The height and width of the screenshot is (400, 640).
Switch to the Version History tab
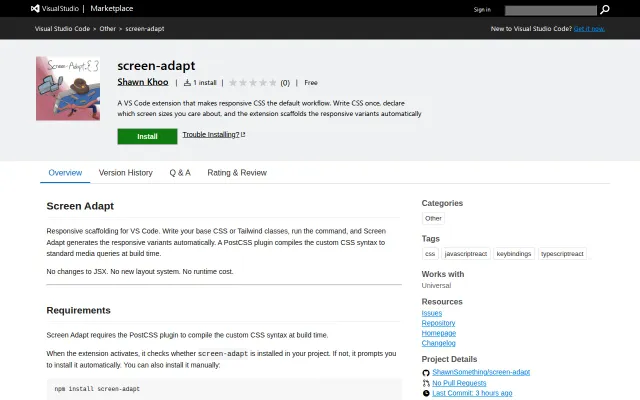click(125, 173)
